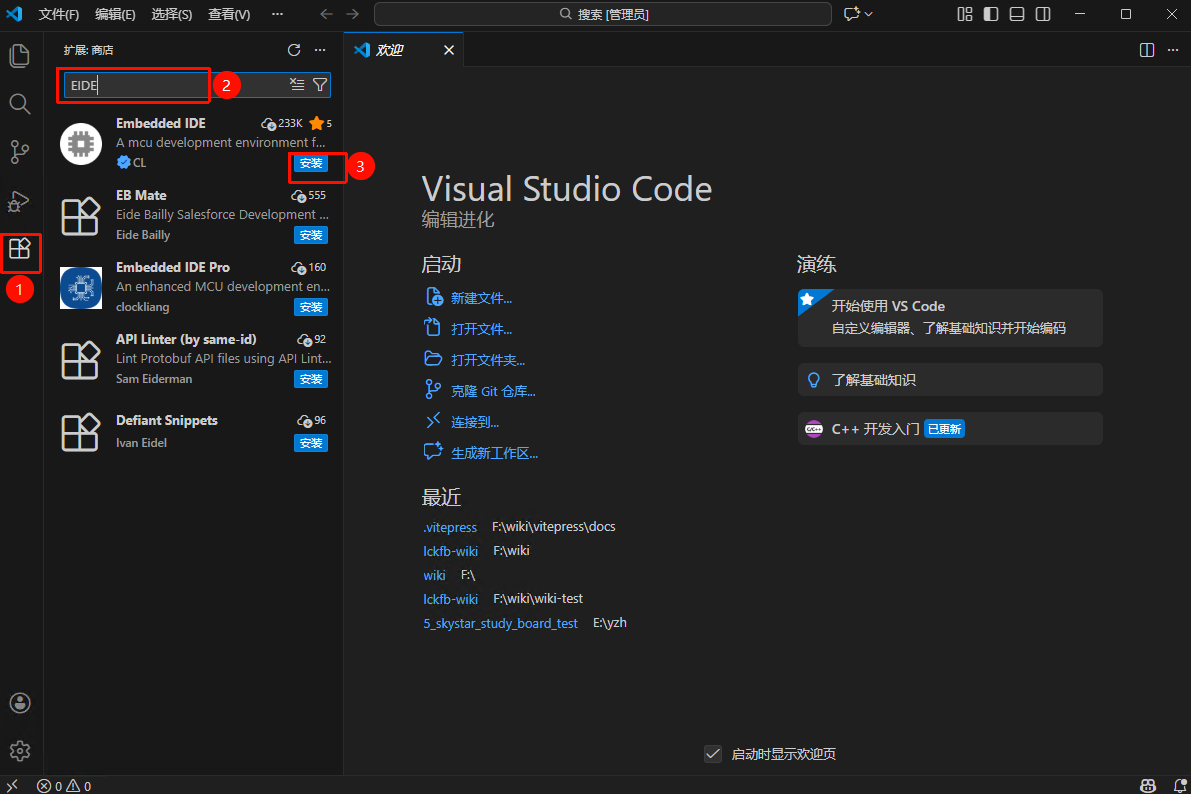Open the 文件(F) menu
1191x794 pixels.
pyautogui.click(x=59, y=14)
